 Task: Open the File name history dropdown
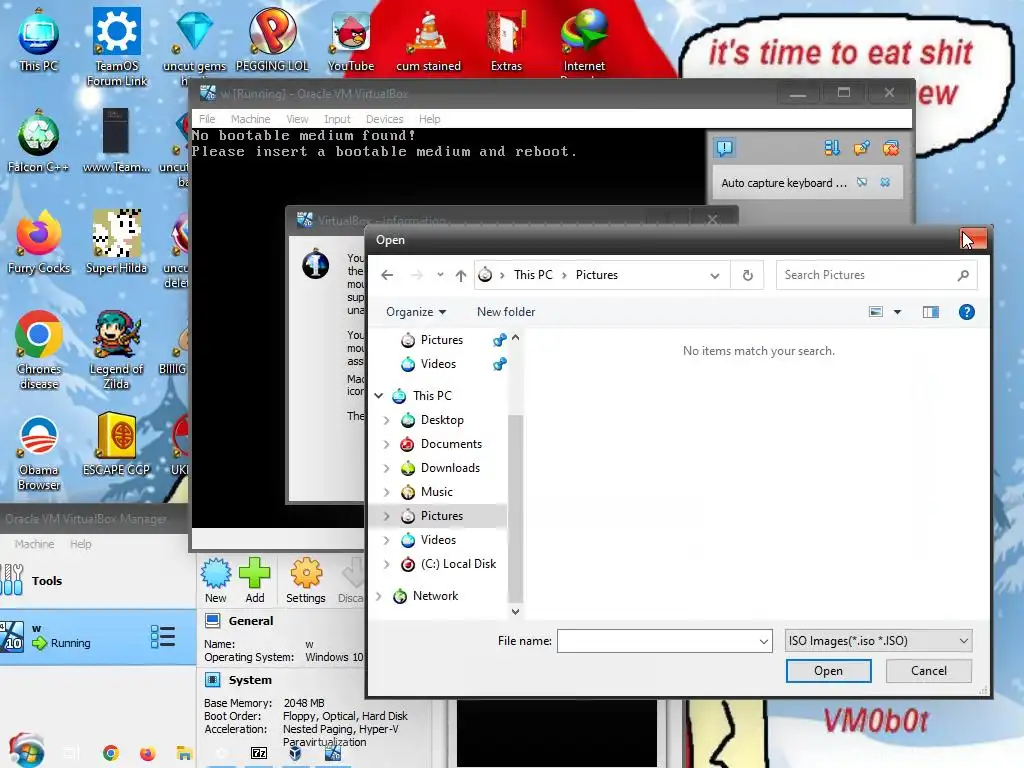click(763, 641)
